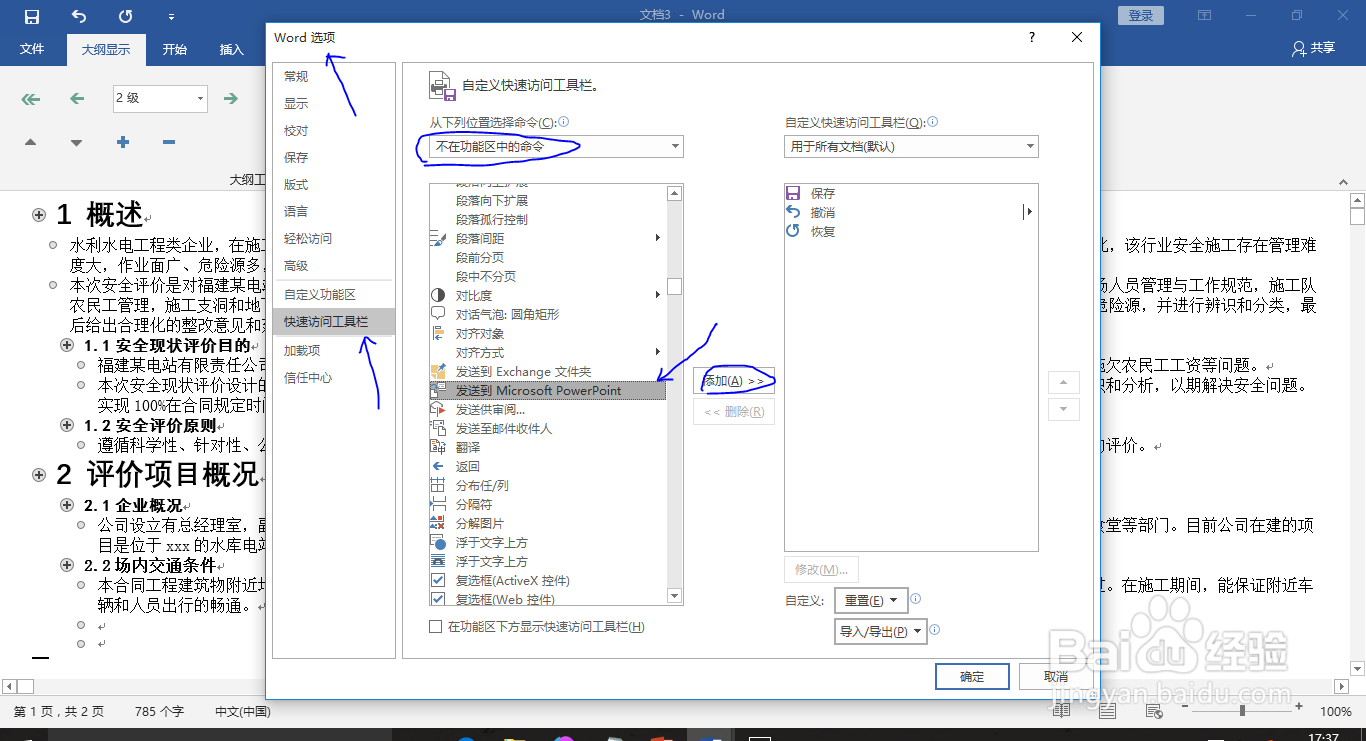Open the 导入/导出(P) dropdown button

tap(881, 632)
